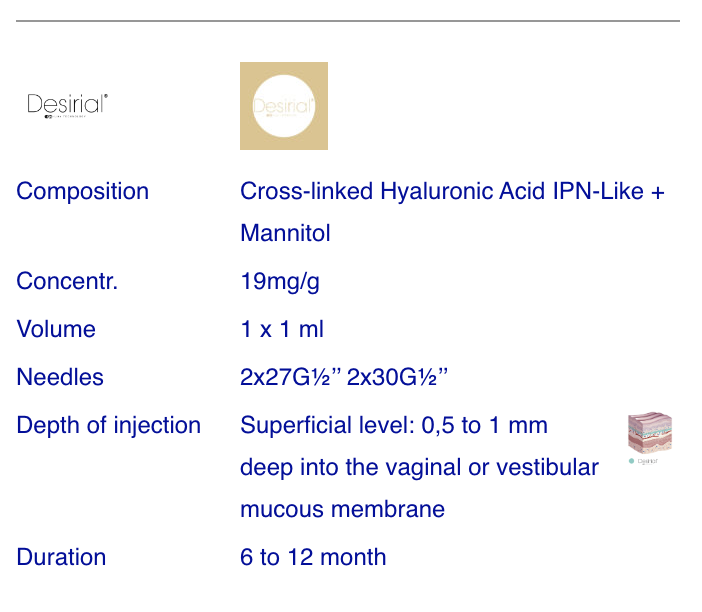The width and height of the screenshot is (702, 612).
Task: Select the Duration label
Action: point(61,557)
